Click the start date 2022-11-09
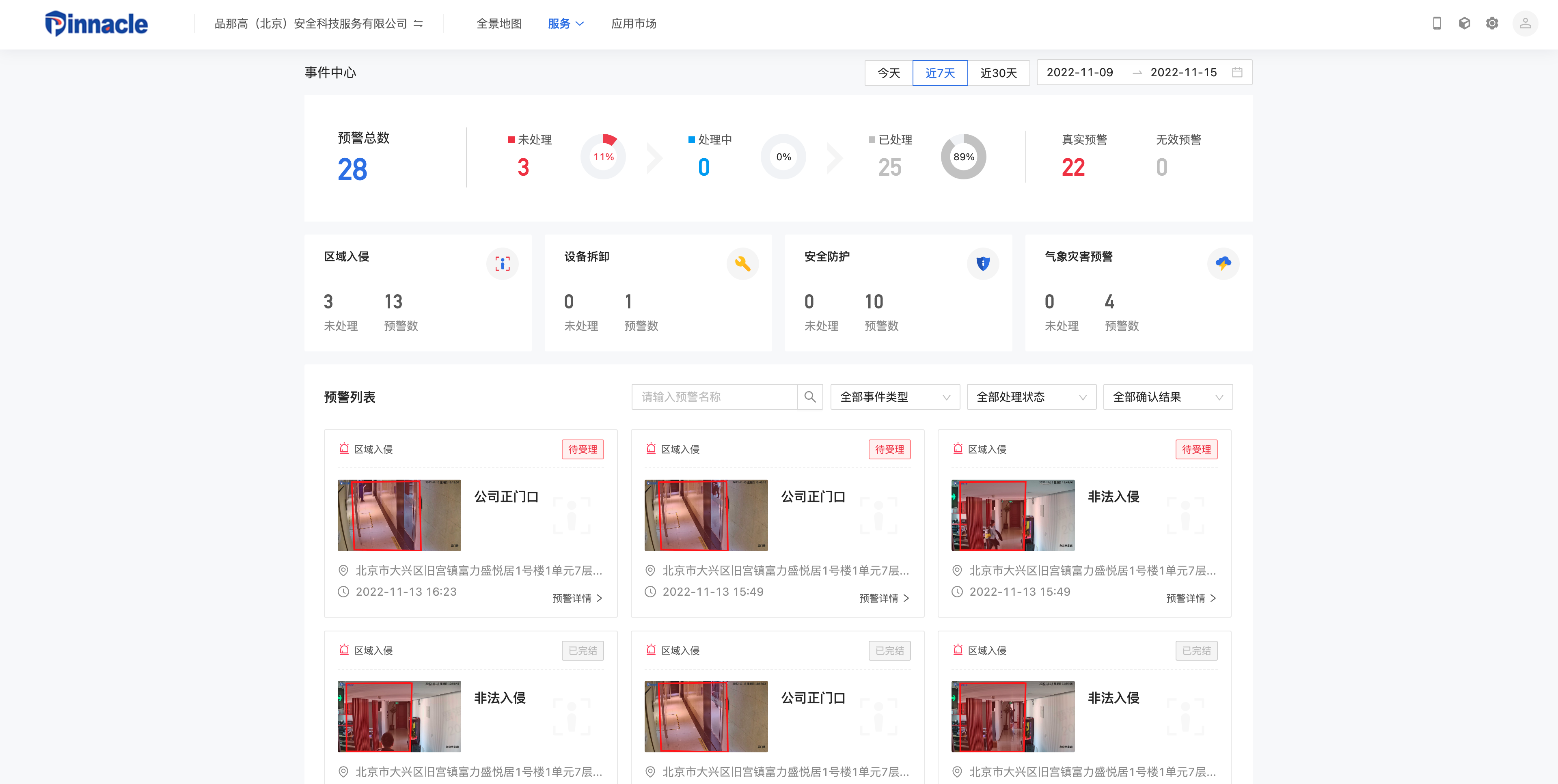This screenshot has width=1558, height=784. (x=1079, y=73)
